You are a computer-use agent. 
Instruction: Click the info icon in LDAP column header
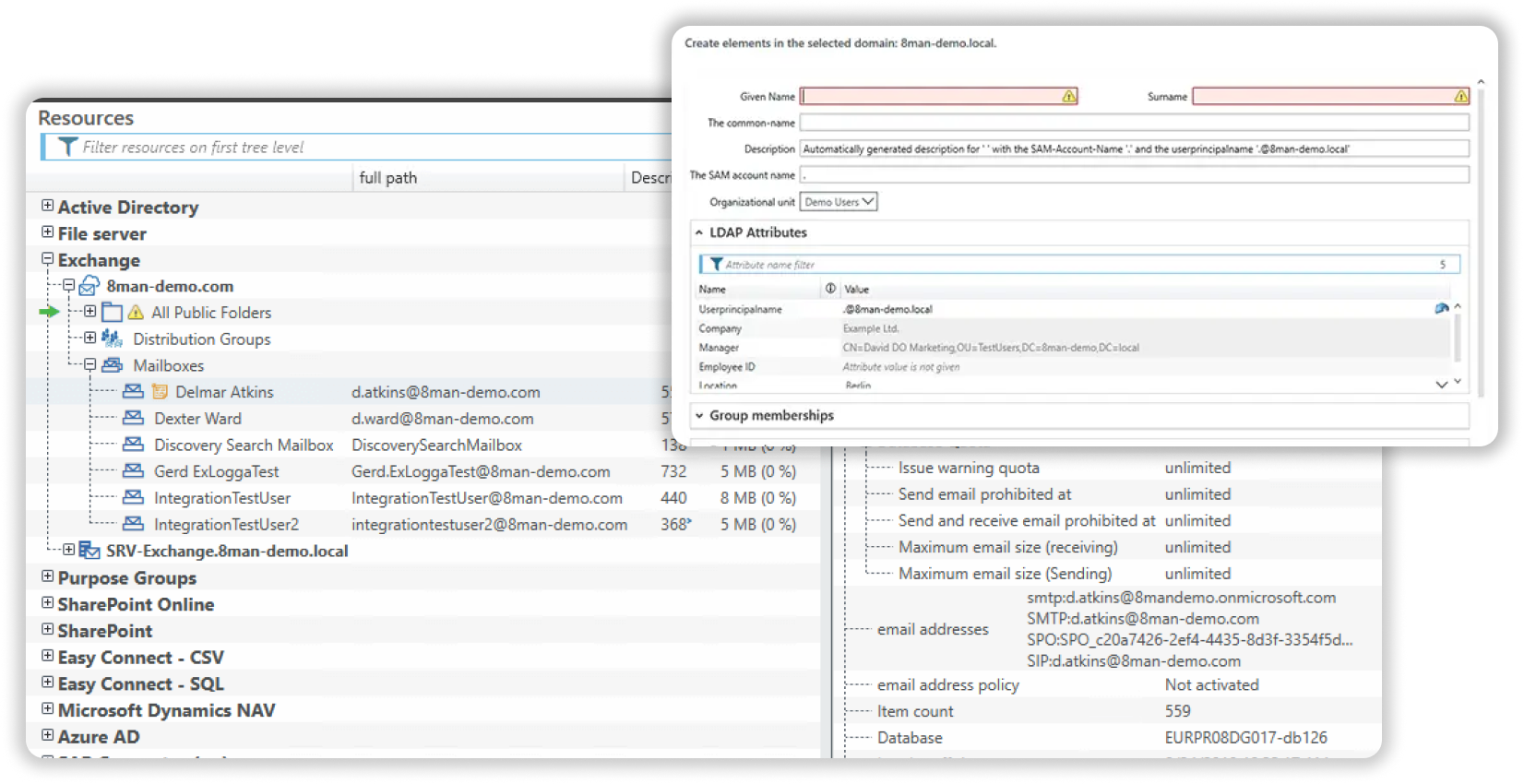[x=830, y=289]
